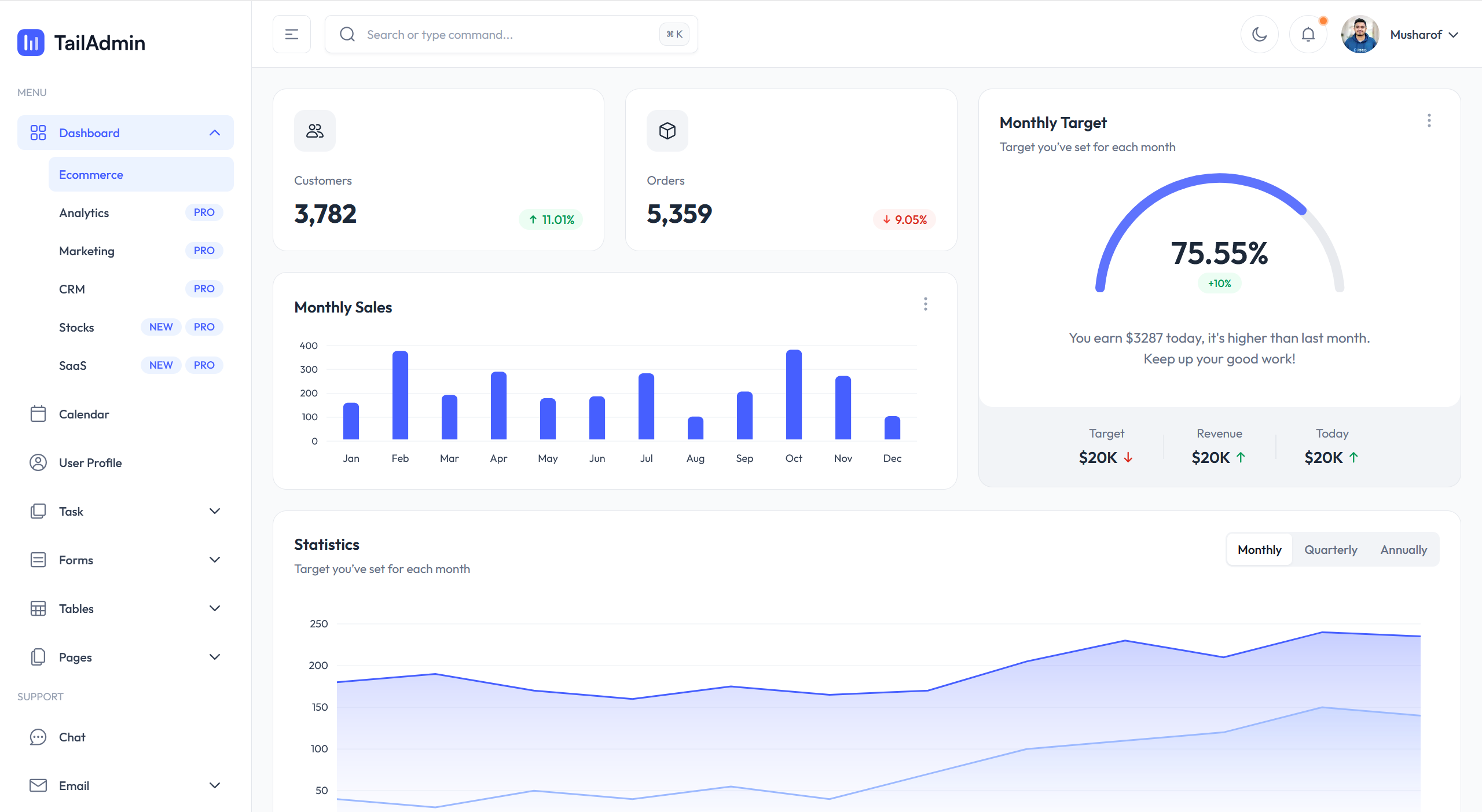This screenshot has height=812, width=1482.
Task: Click the Revenue $20K up arrow
Action: [x=1241, y=457]
